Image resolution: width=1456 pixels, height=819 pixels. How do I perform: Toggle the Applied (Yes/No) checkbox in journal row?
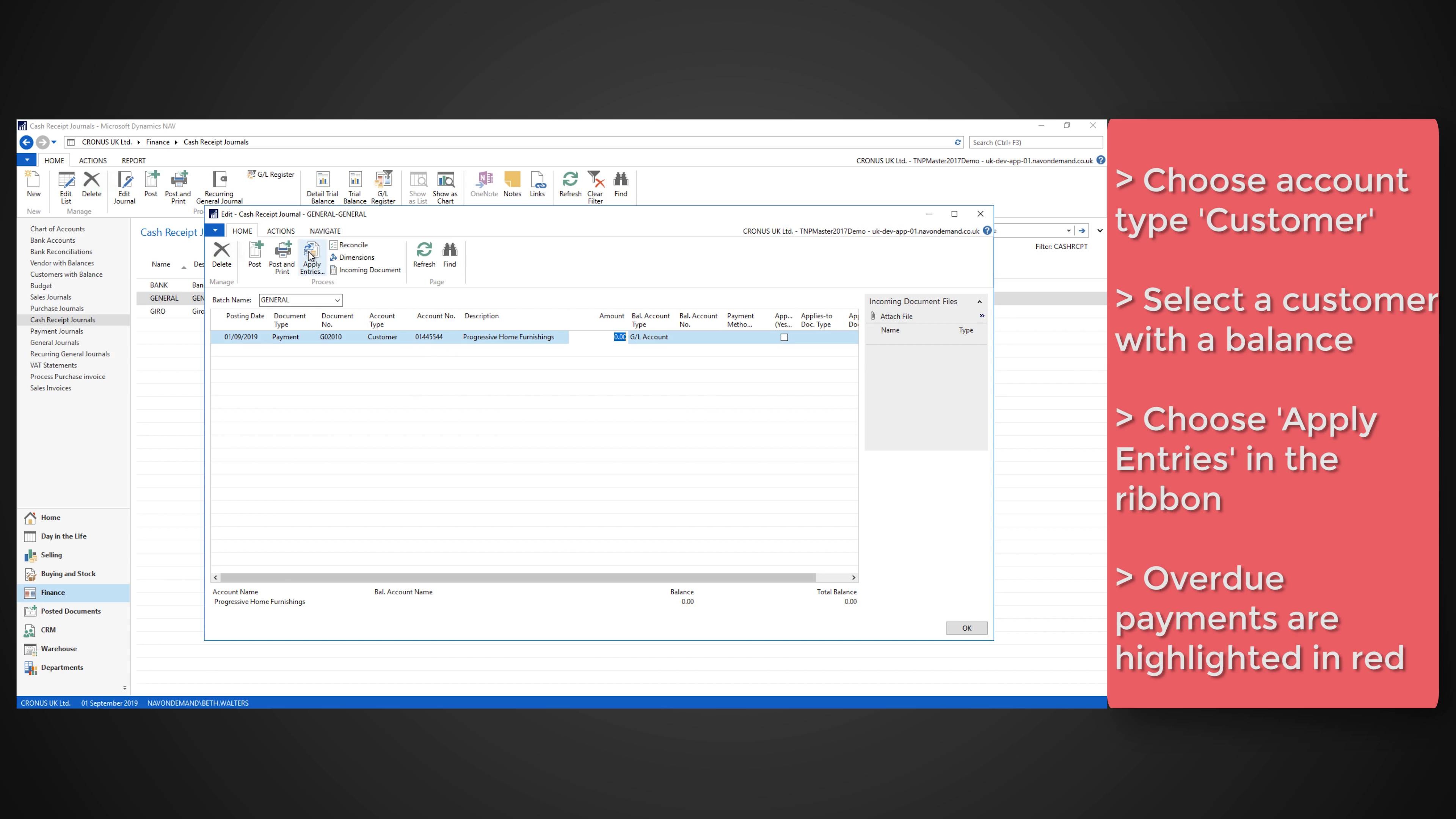click(x=784, y=337)
